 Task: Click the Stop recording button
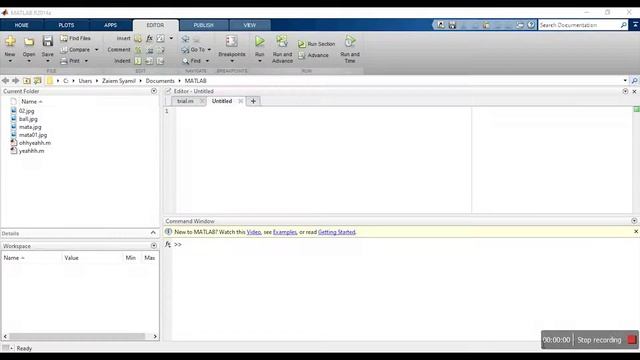(x=606, y=340)
